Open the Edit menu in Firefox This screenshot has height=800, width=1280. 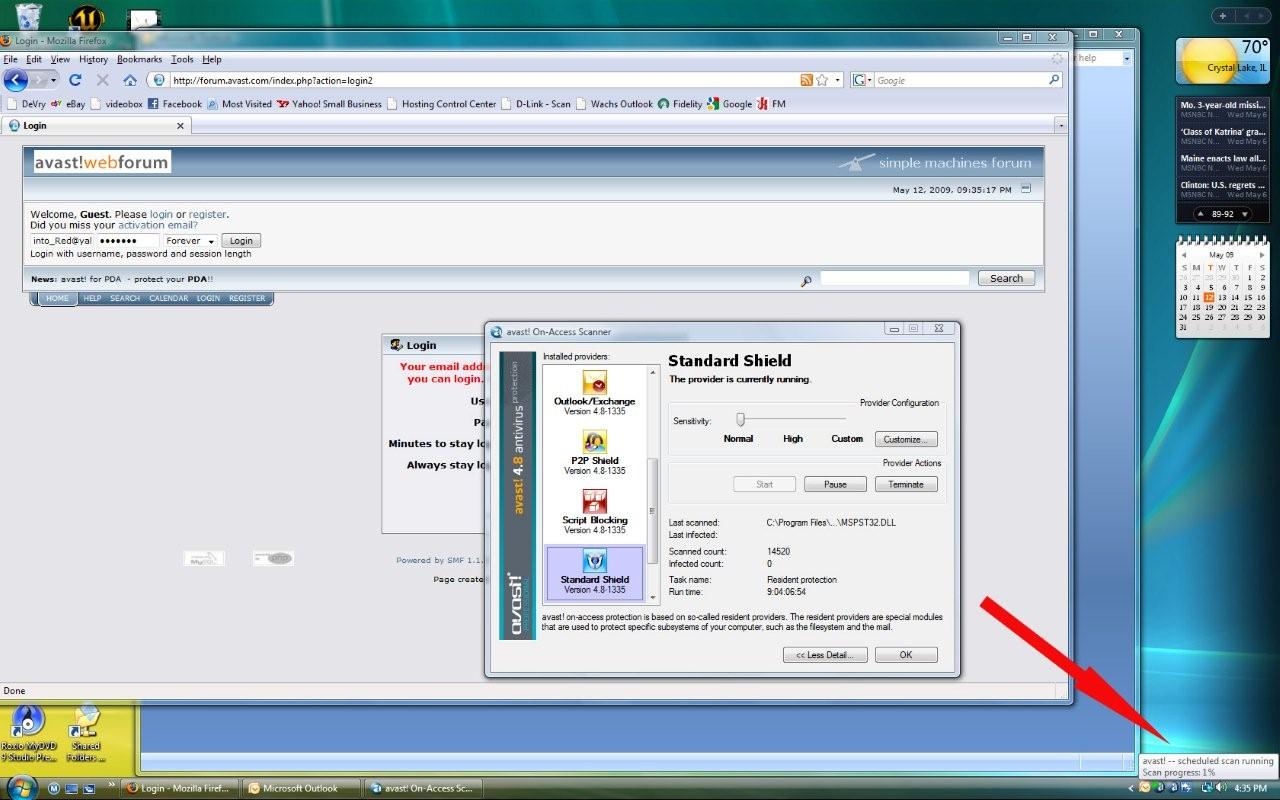pos(34,60)
